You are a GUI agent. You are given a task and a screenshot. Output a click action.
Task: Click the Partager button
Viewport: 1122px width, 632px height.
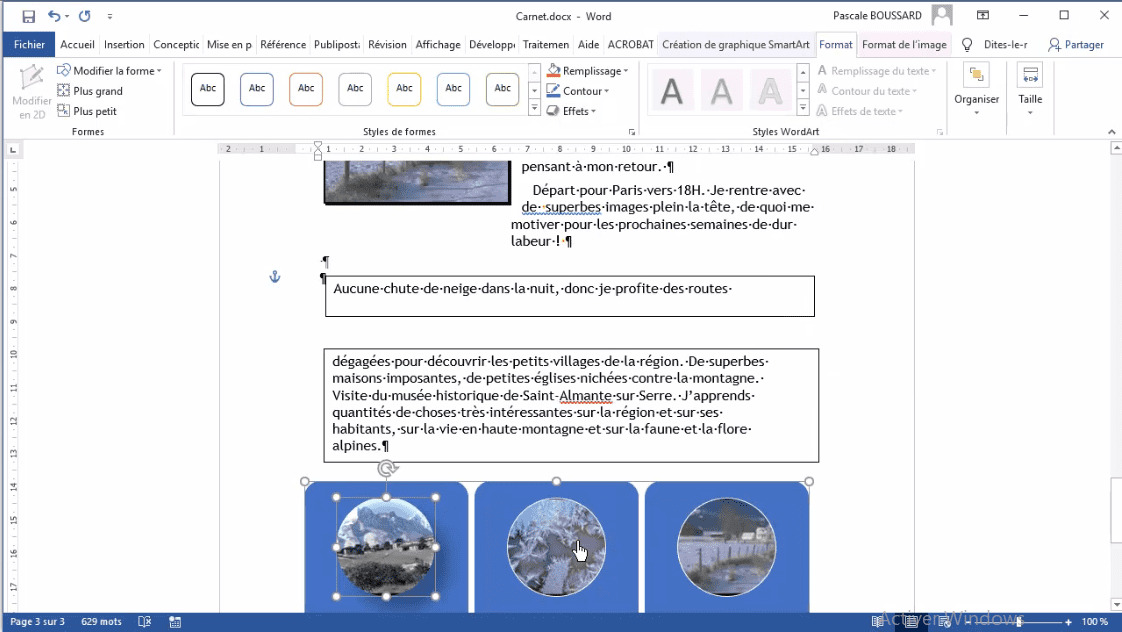[1076, 44]
